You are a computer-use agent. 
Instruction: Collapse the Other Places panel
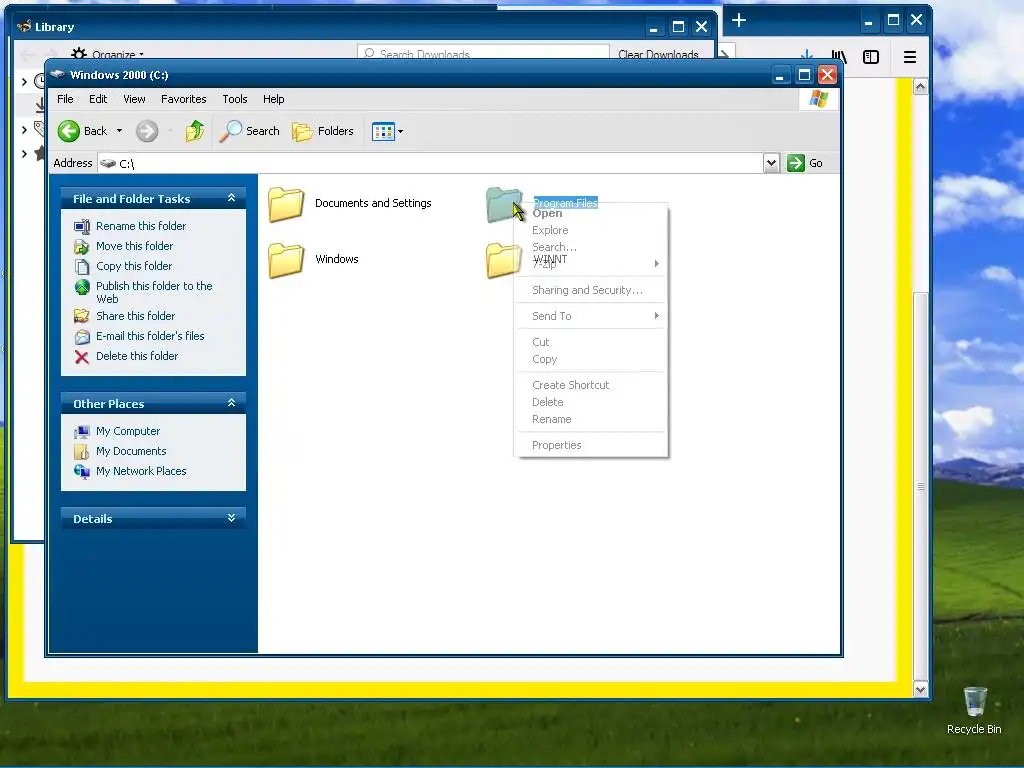231,403
